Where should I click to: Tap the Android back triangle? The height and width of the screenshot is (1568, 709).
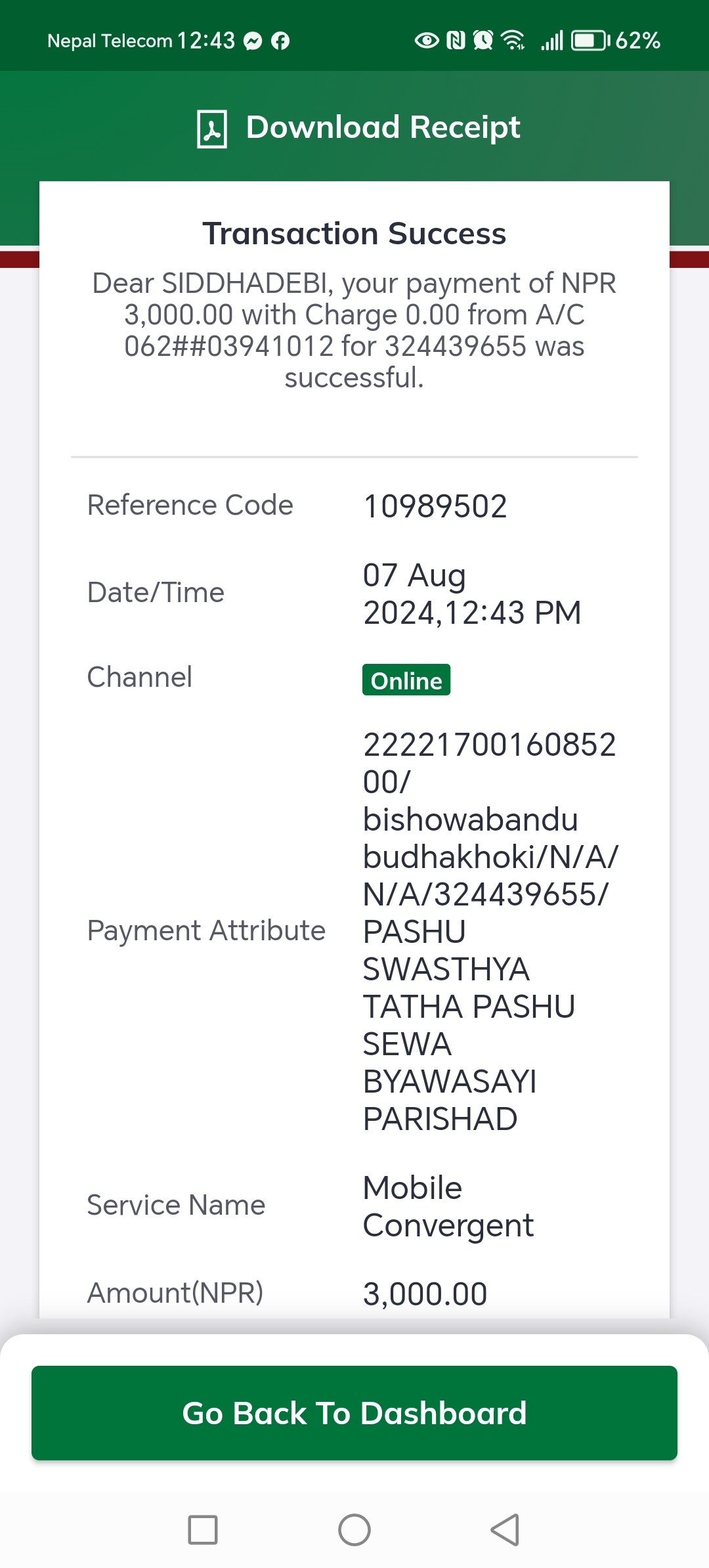pos(505,1530)
